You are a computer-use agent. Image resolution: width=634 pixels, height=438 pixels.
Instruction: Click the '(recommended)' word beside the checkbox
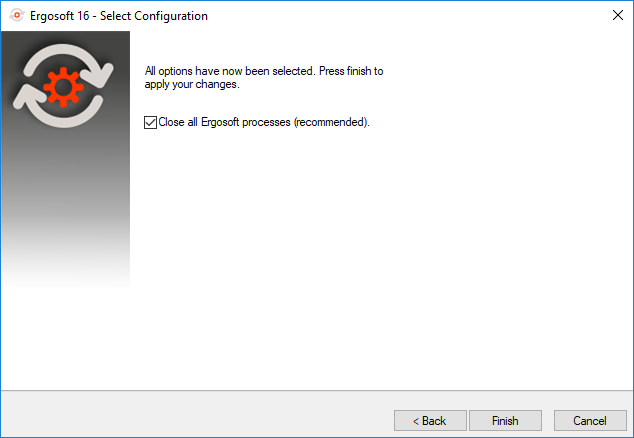pos(332,122)
